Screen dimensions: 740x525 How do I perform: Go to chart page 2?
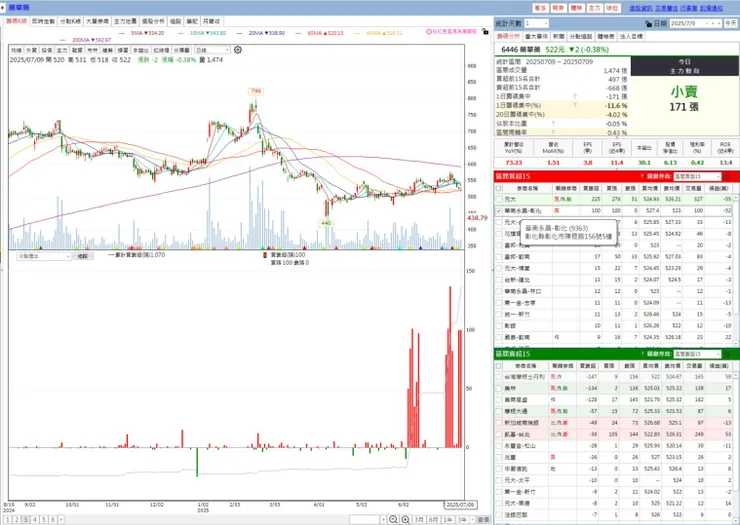(x=17, y=519)
